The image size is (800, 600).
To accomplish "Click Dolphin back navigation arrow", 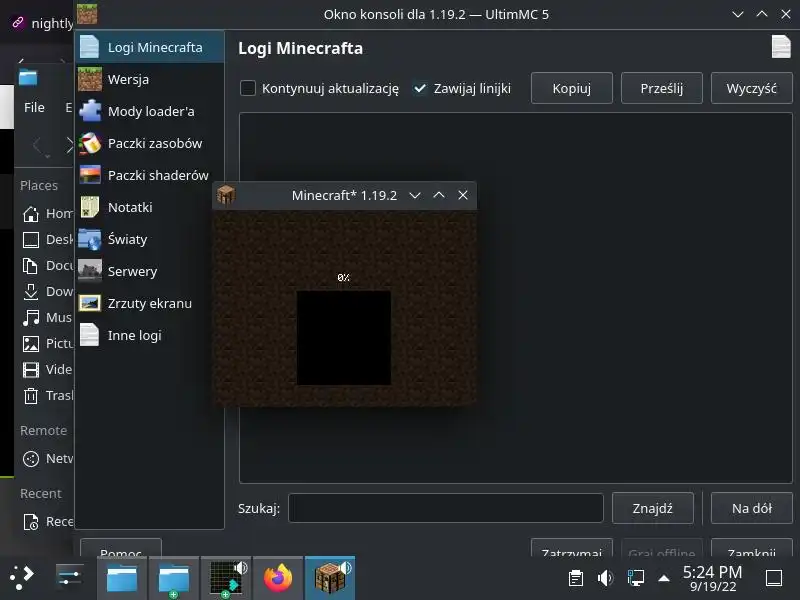I will click(38, 146).
